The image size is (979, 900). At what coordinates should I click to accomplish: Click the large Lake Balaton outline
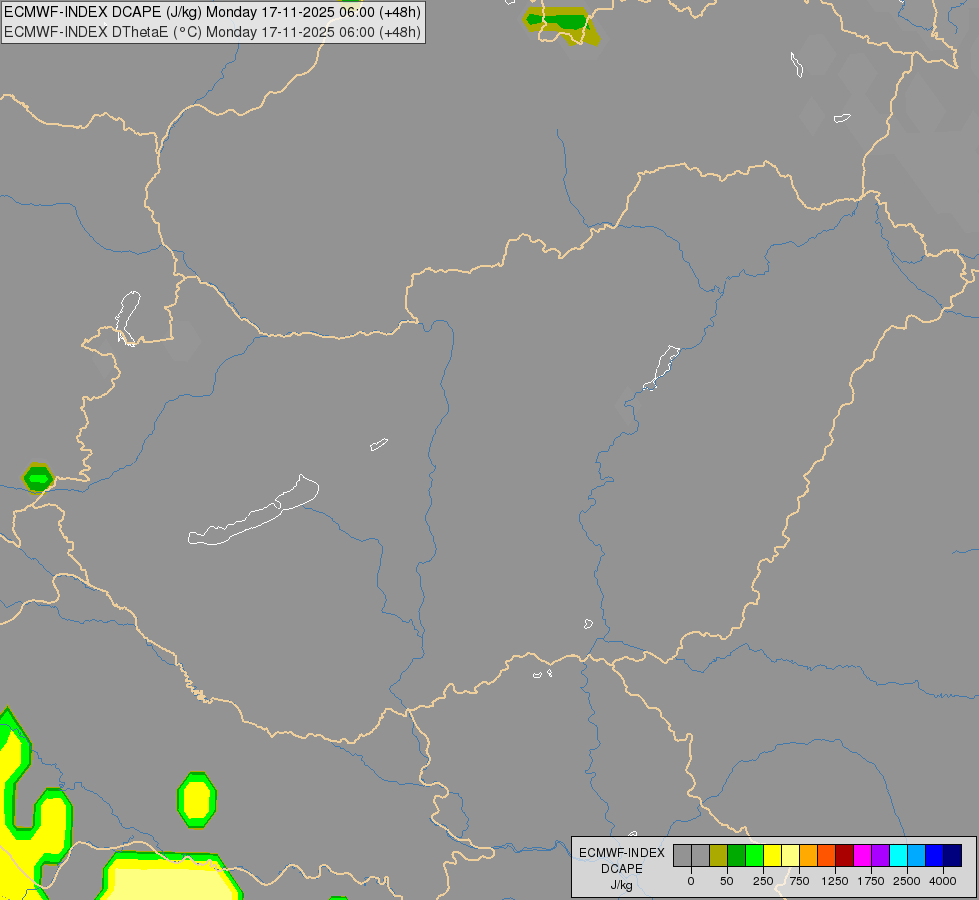[x=253, y=510]
